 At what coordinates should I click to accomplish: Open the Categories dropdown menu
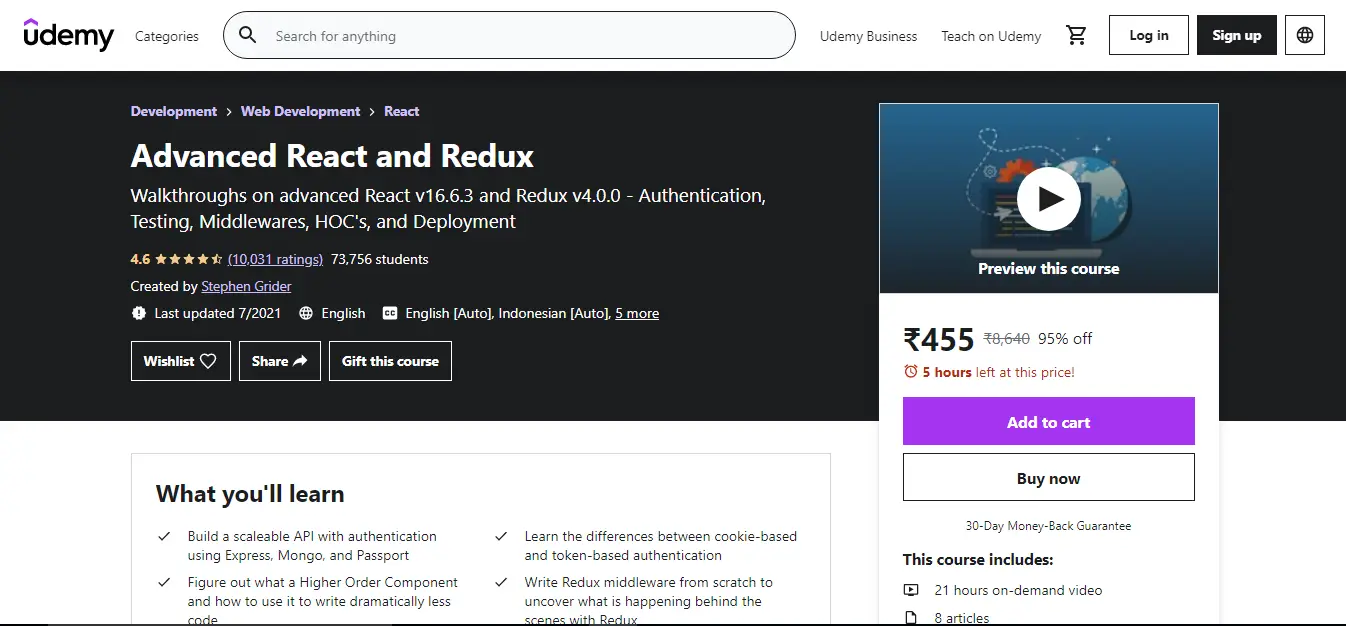click(166, 36)
